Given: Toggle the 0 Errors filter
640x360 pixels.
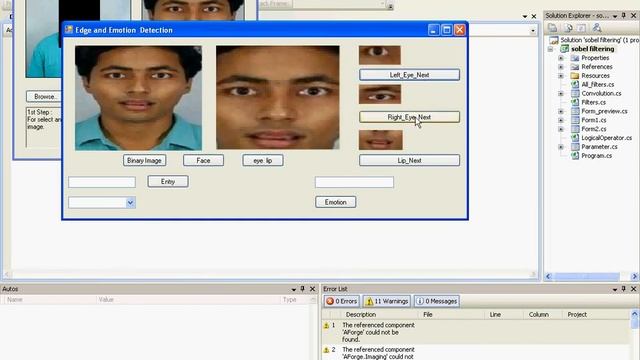Looking at the screenshot, I should coord(342,301).
